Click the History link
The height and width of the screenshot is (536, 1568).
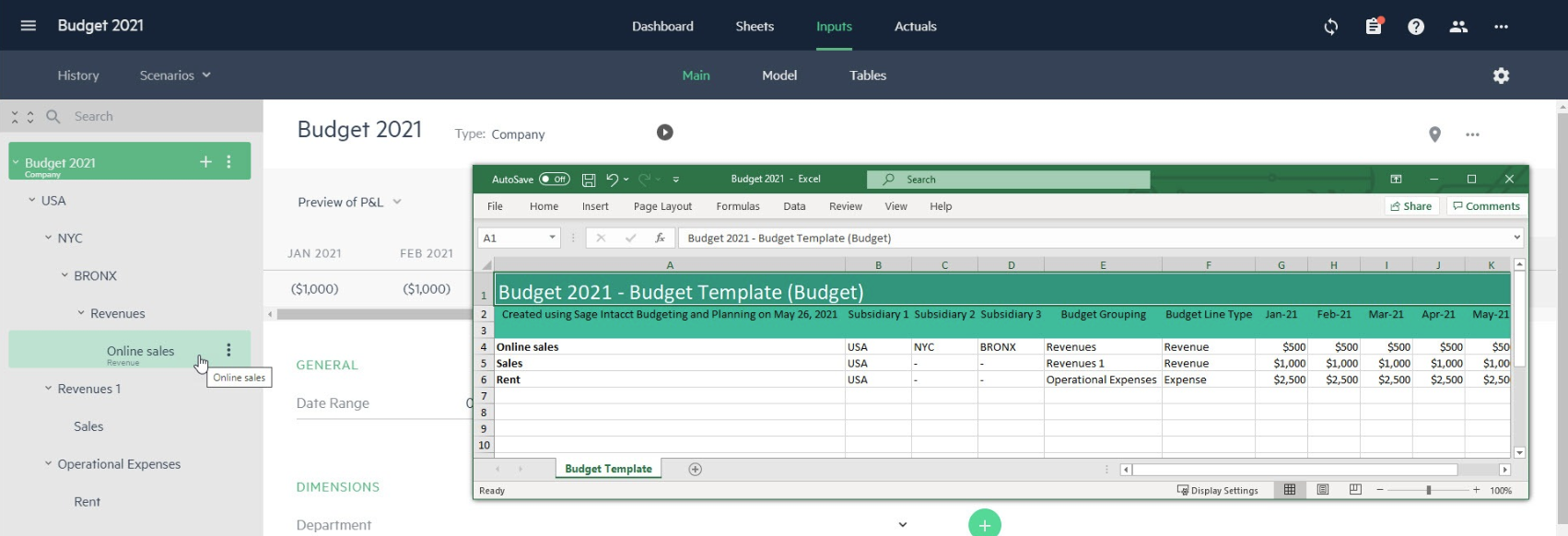[78, 76]
